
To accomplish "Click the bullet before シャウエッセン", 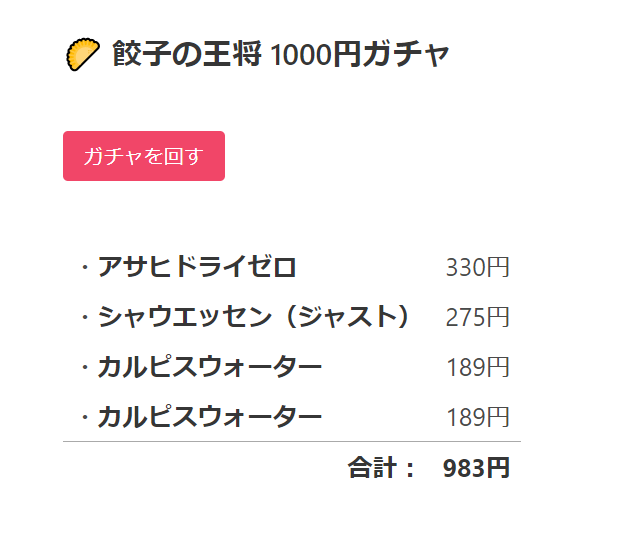I will 84,318.
